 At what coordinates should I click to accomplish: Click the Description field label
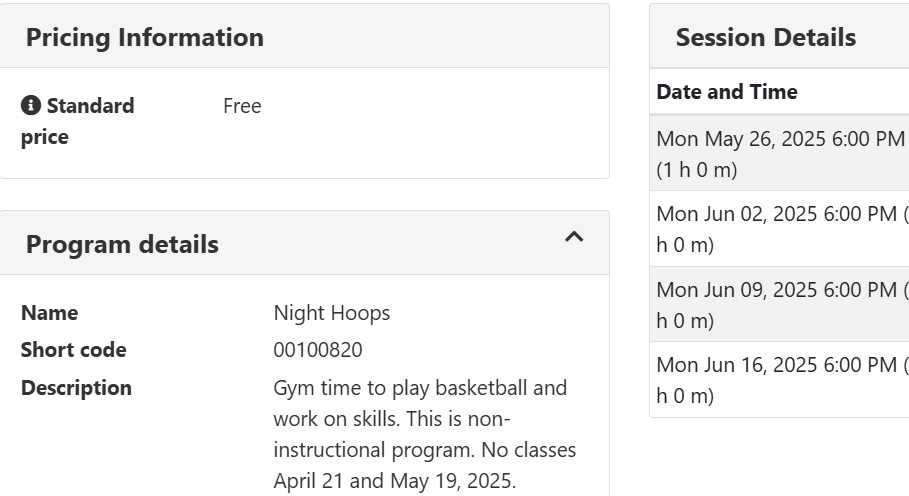[76, 388]
